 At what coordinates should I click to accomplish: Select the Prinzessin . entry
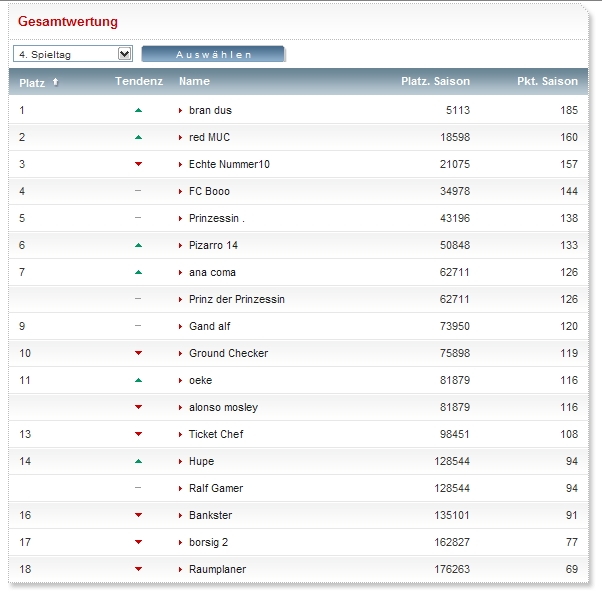(x=216, y=218)
